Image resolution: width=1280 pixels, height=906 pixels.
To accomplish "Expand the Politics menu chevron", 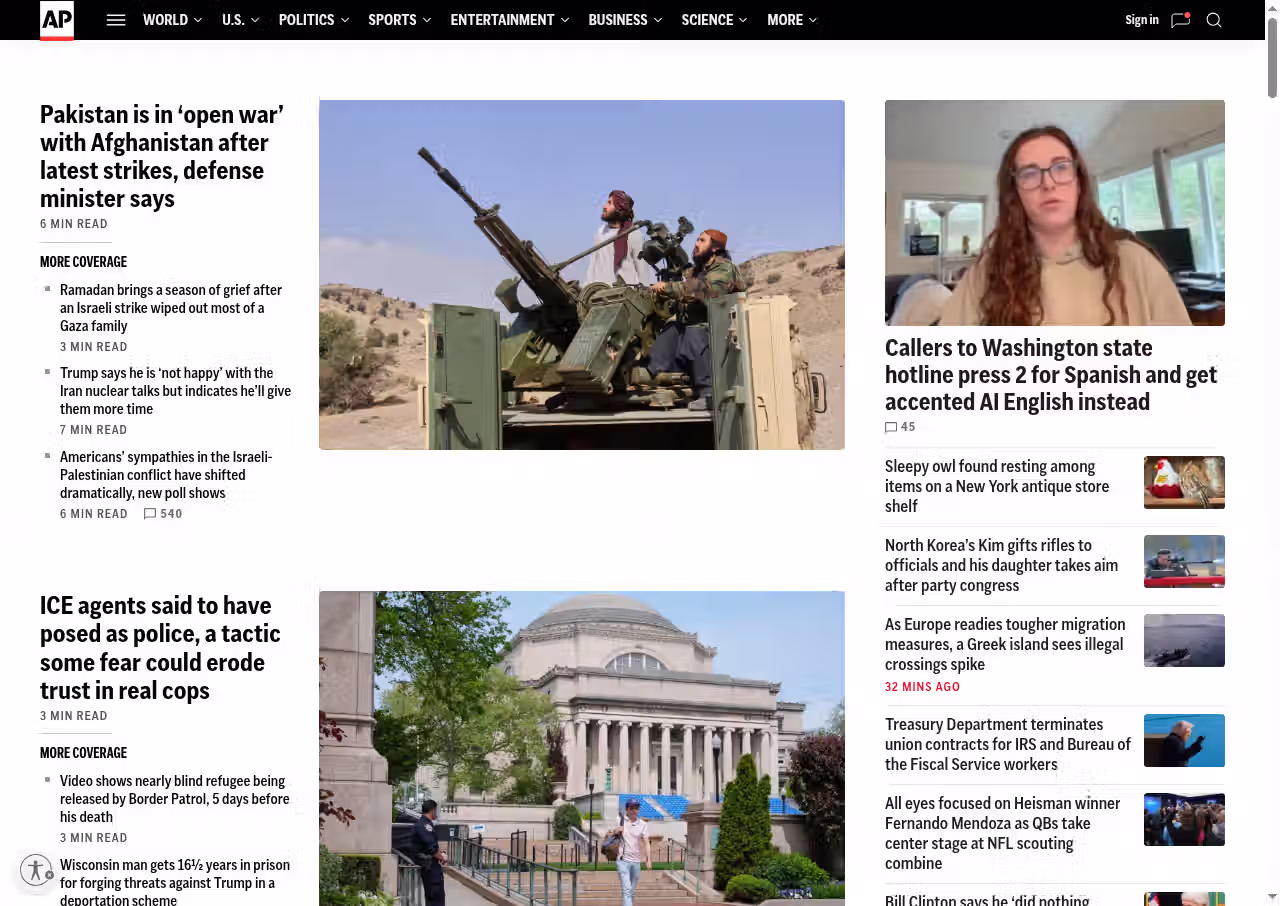I will 345,20.
